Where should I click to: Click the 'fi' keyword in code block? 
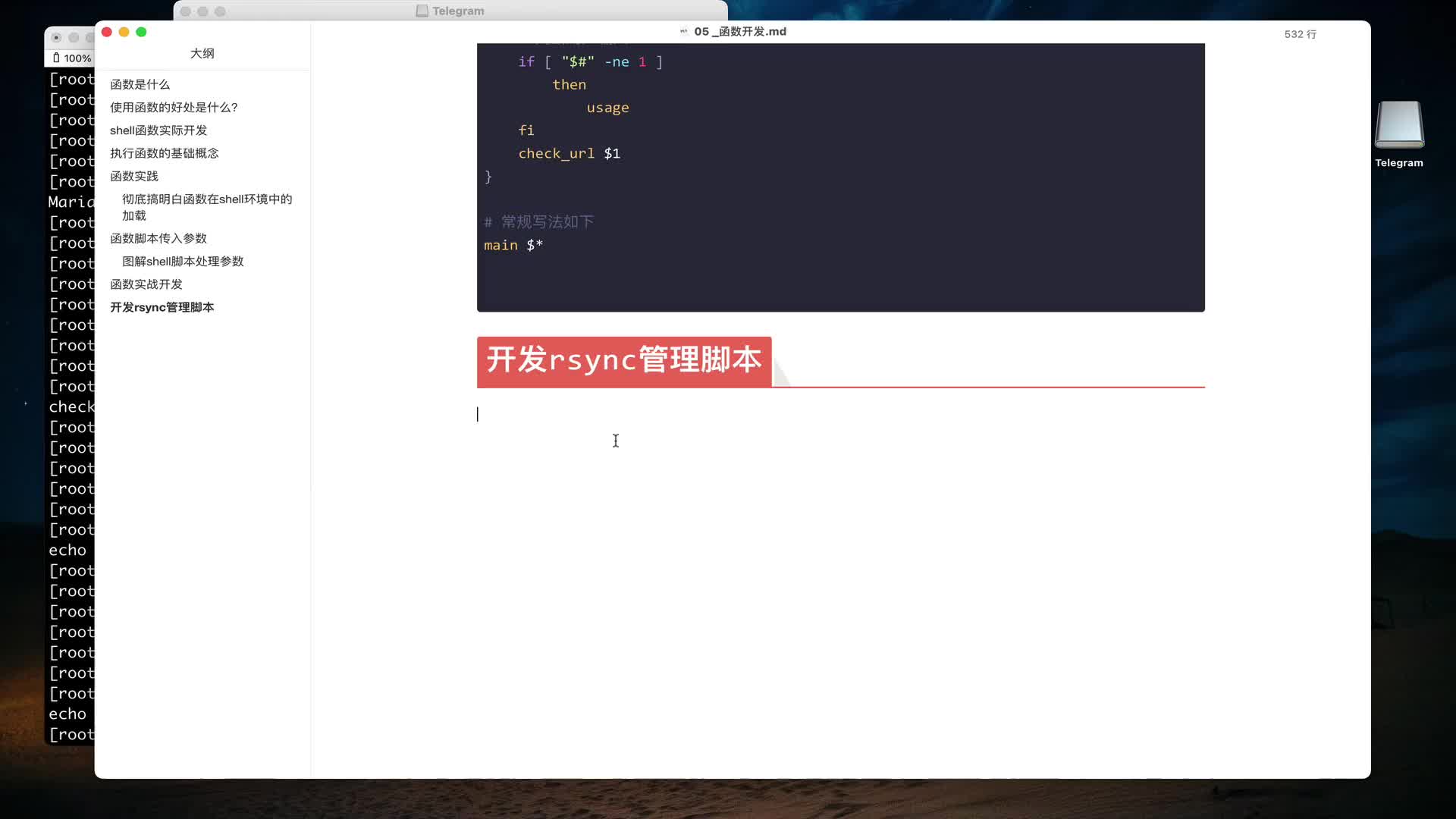(x=526, y=130)
